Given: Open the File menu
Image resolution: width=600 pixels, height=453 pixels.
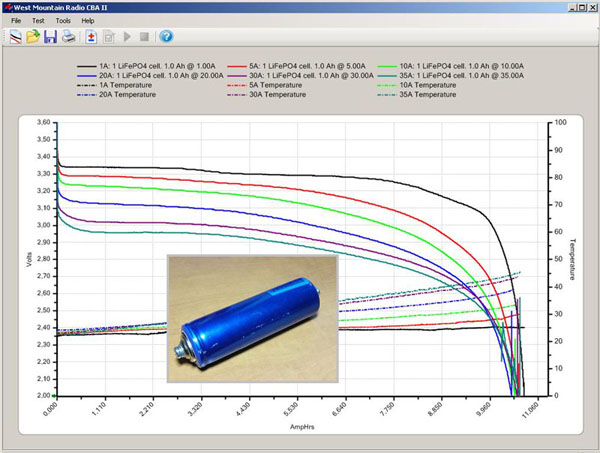Looking at the screenshot, I should (x=16, y=20).
